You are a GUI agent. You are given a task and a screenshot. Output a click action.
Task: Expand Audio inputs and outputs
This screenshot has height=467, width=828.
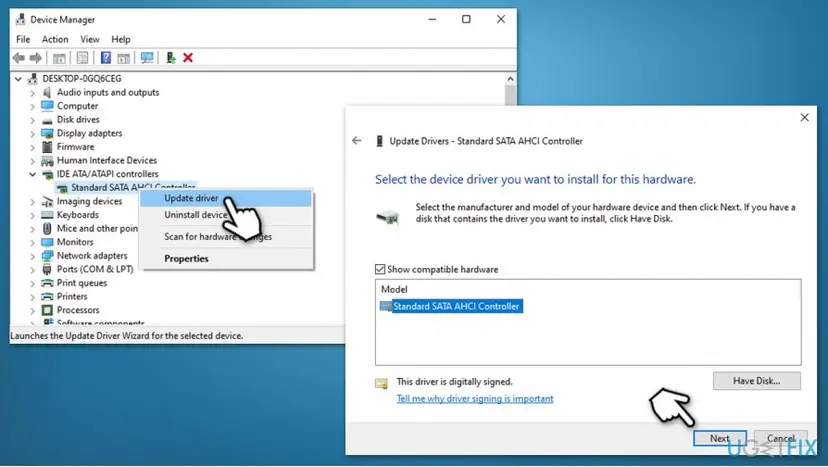[x=32, y=92]
